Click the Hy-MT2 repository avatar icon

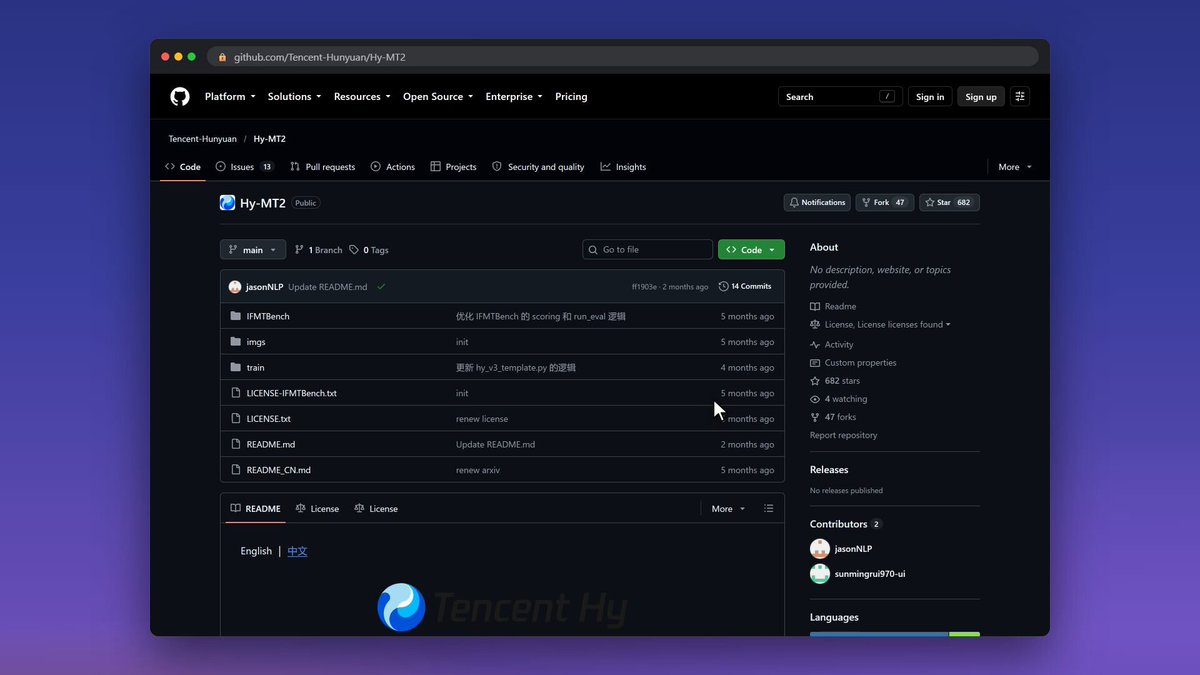[x=227, y=203]
